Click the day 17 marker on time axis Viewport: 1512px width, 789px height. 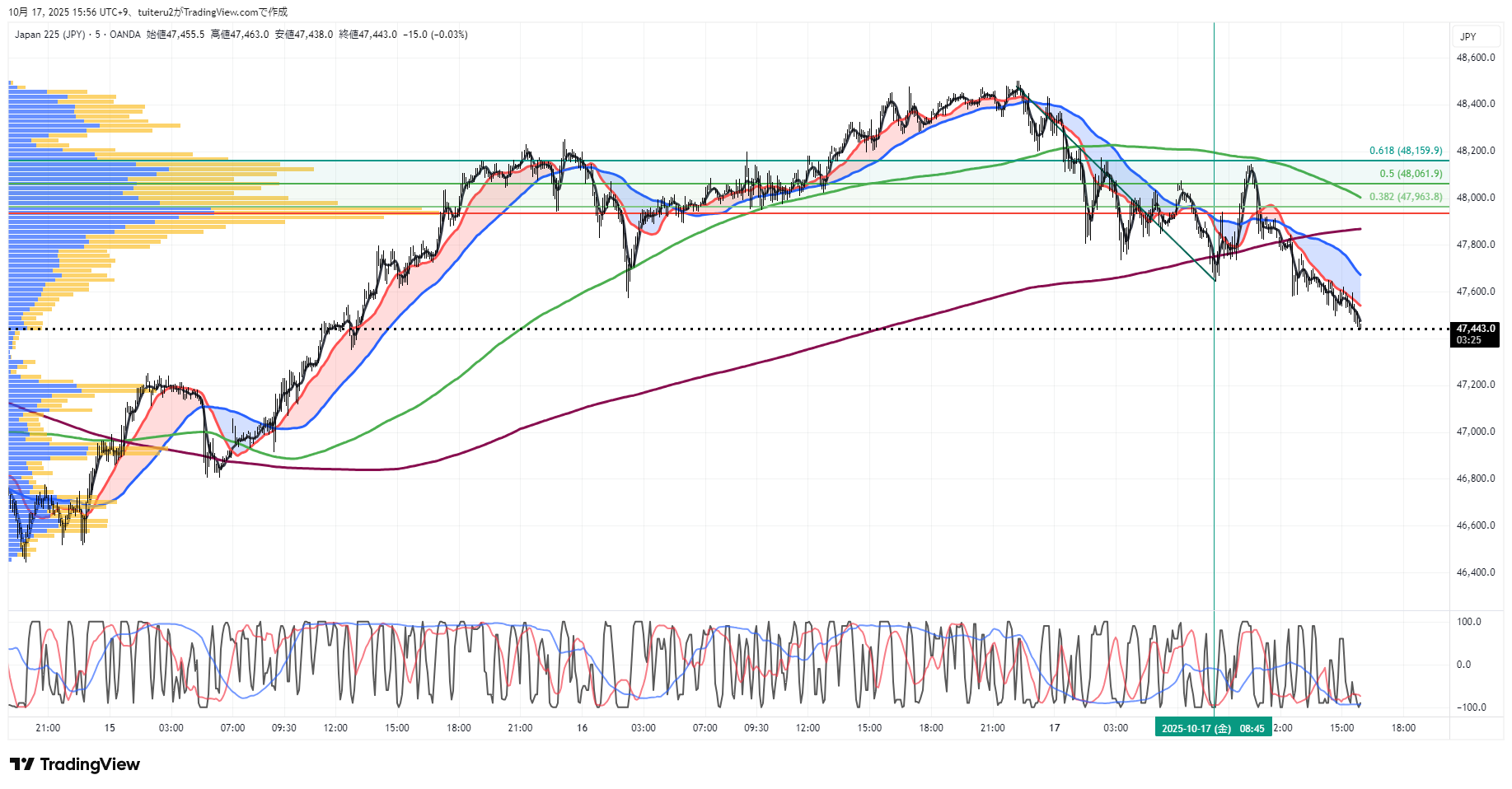click(1054, 728)
